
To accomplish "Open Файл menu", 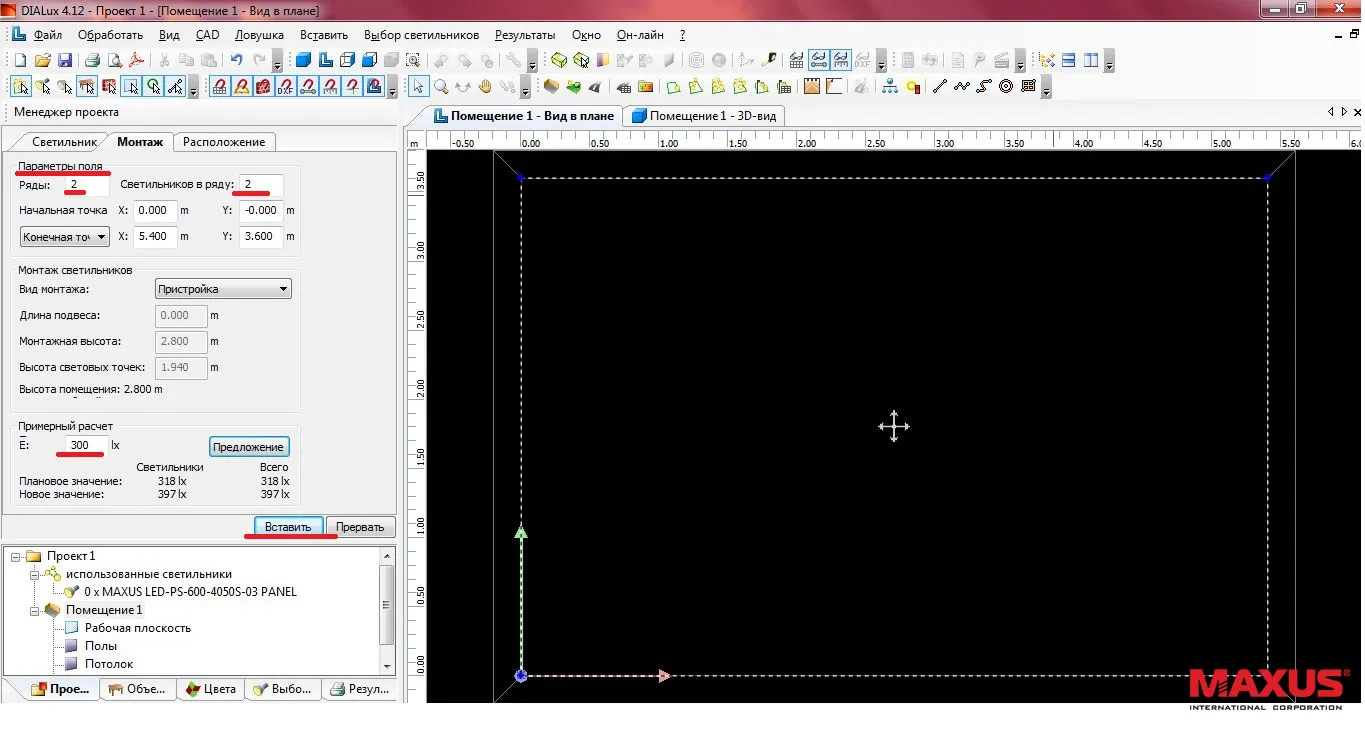I will pyautogui.click(x=47, y=35).
